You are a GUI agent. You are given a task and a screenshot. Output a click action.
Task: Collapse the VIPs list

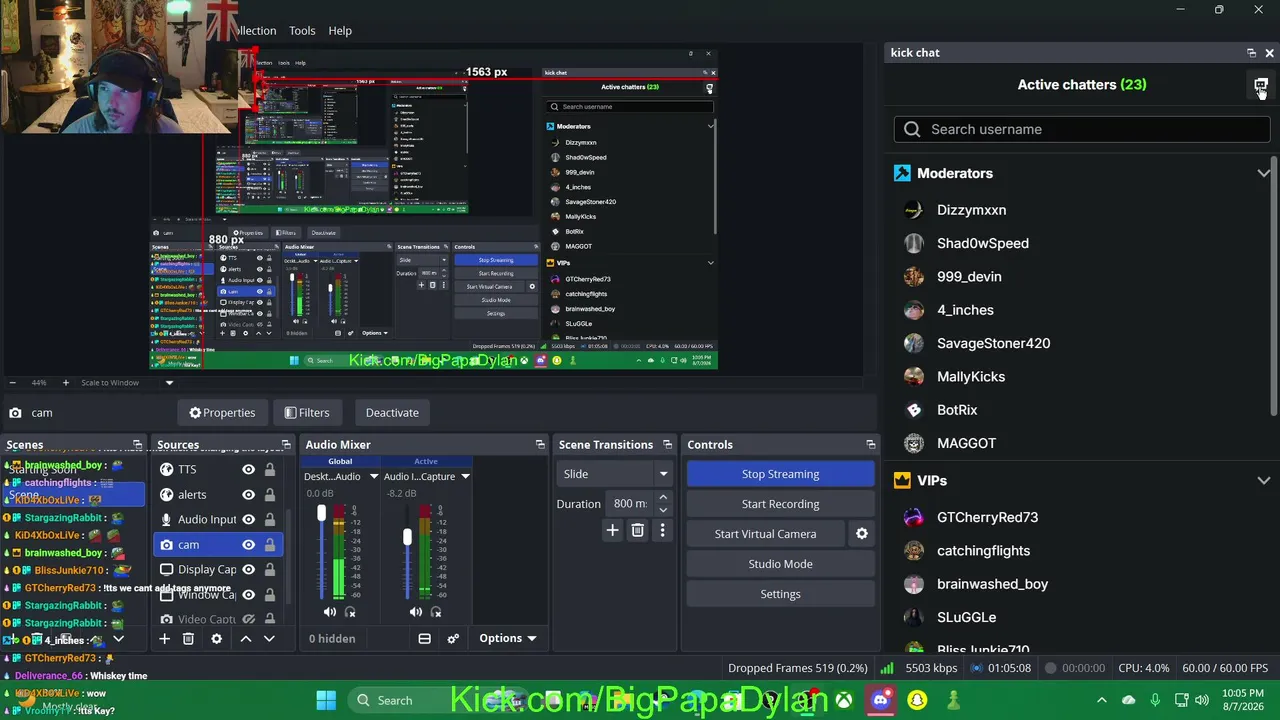tap(1264, 481)
